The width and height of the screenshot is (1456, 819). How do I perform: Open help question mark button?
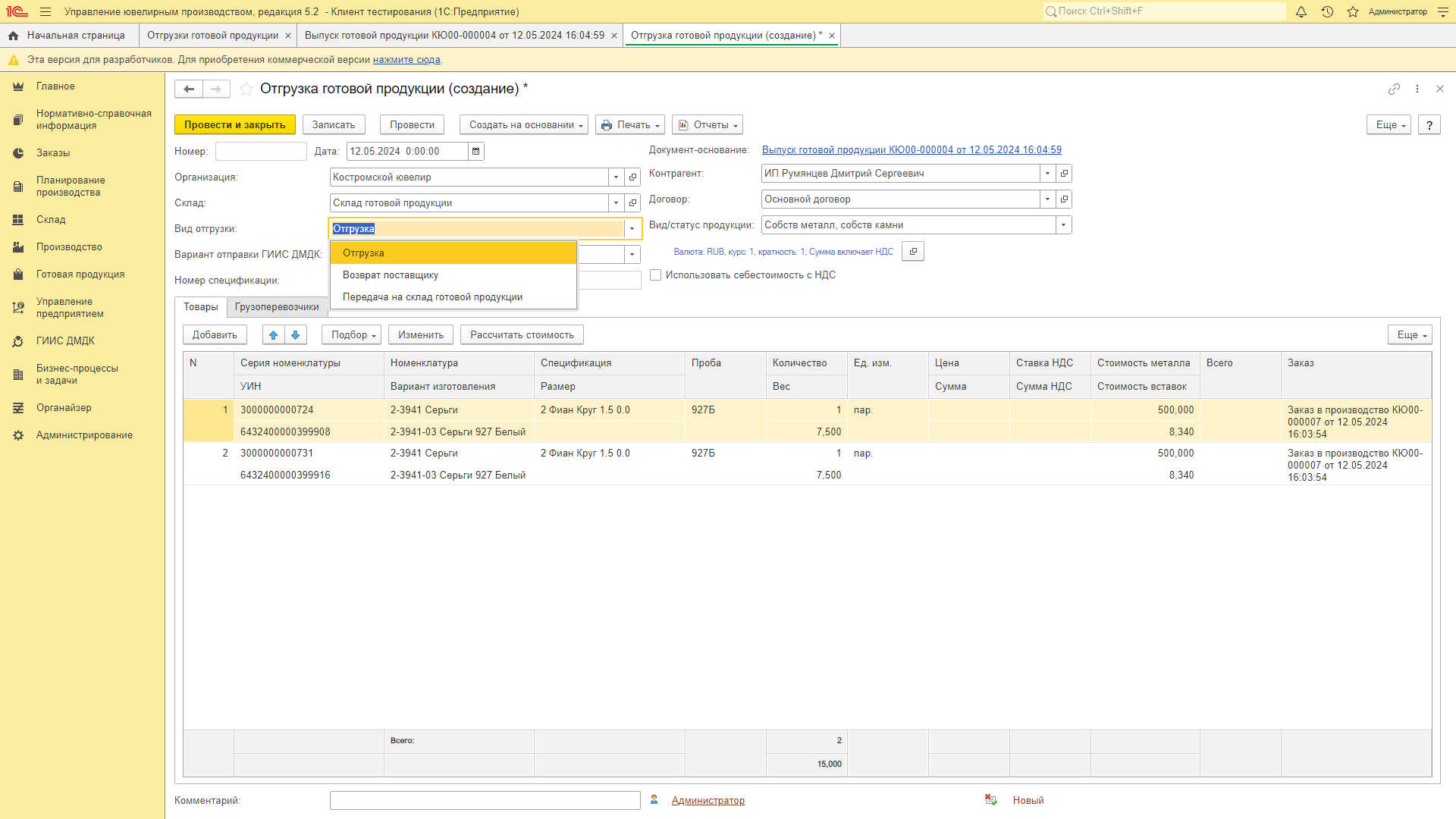tap(1429, 125)
